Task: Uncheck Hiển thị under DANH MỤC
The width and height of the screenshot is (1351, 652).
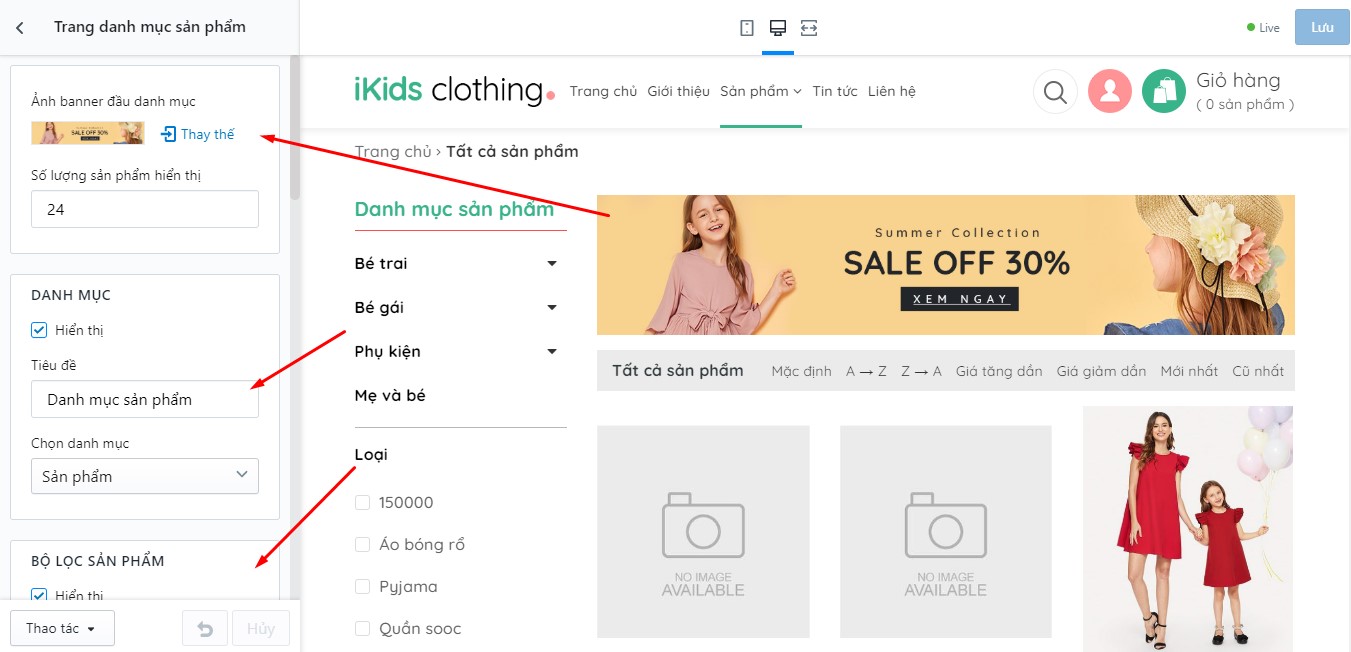Action: pos(39,330)
